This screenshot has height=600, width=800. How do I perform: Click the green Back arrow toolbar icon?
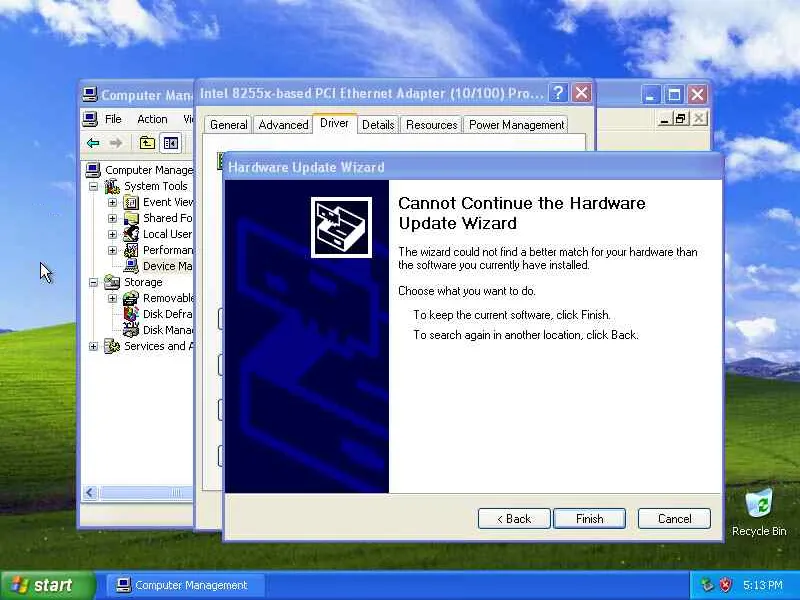(93, 143)
